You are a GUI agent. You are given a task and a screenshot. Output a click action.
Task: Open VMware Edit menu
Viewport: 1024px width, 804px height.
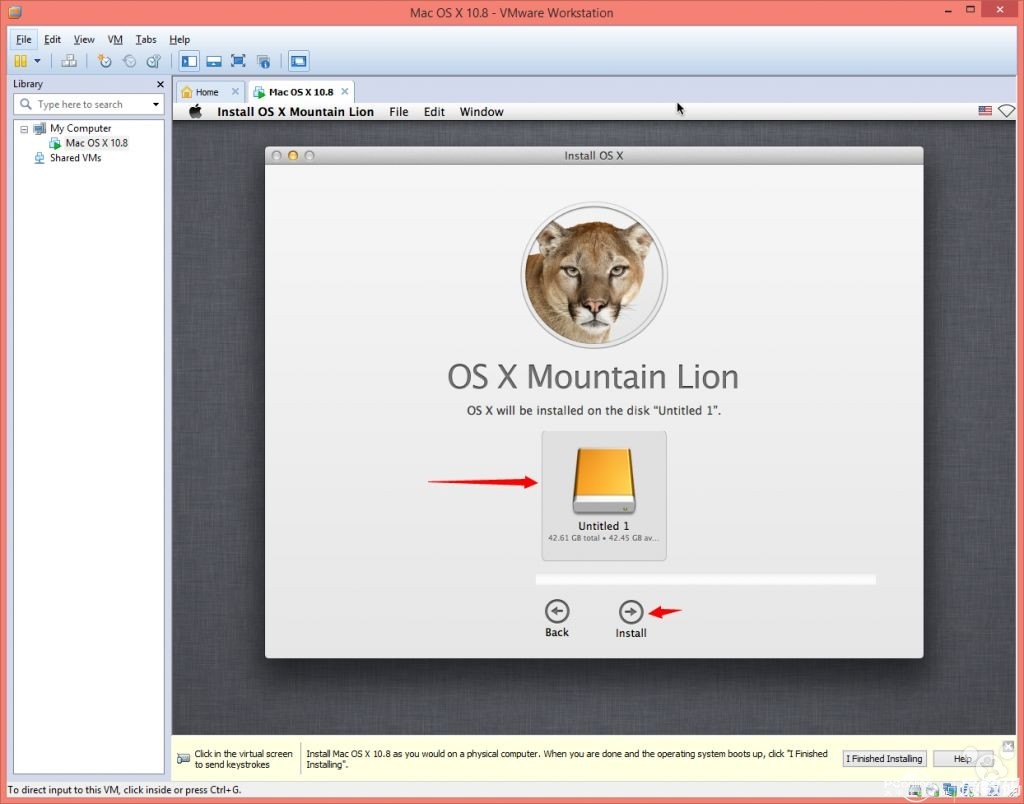pyautogui.click(x=52, y=39)
